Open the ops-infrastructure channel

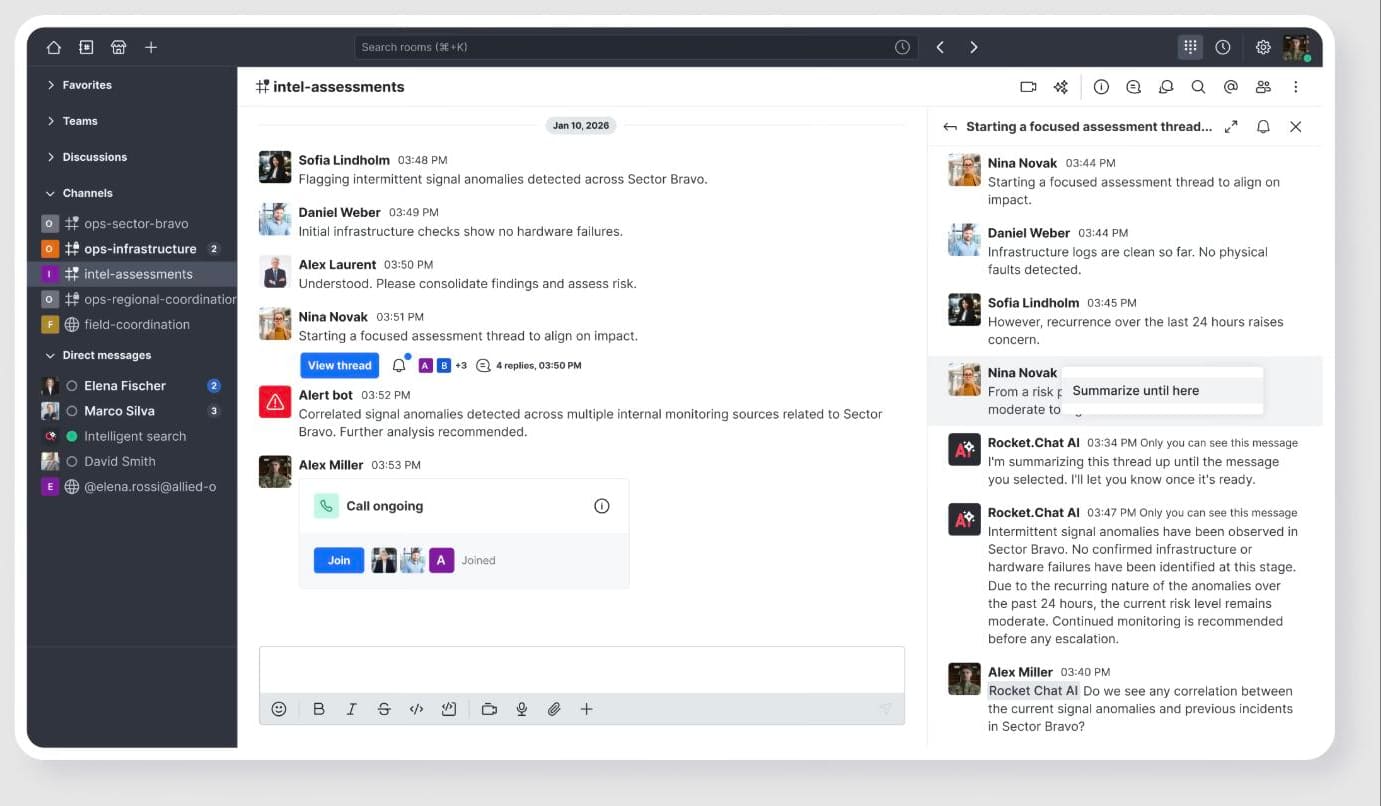point(132,249)
